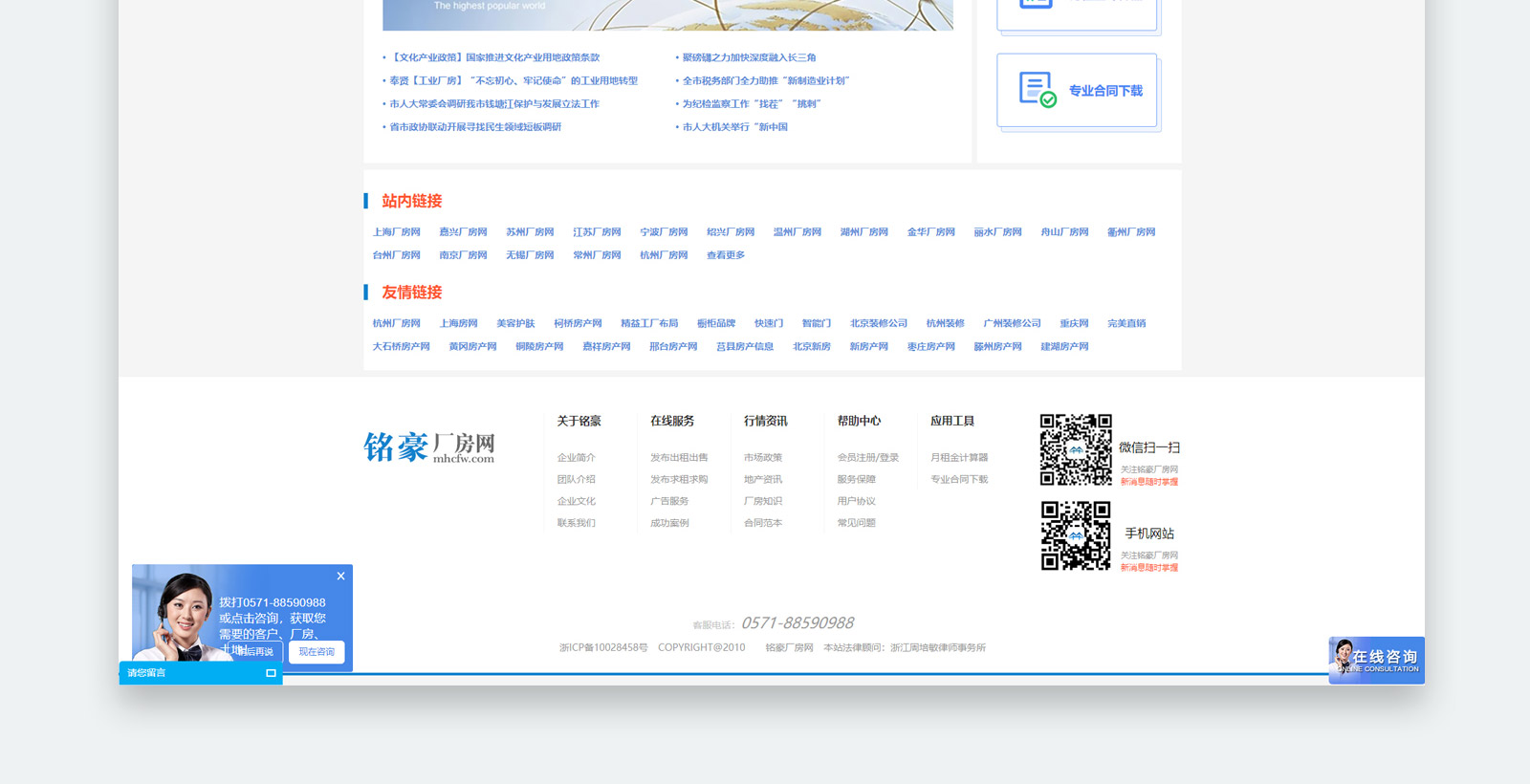Open the 杭州装修 friendly link
1530x784 pixels.
coord(945,324)
